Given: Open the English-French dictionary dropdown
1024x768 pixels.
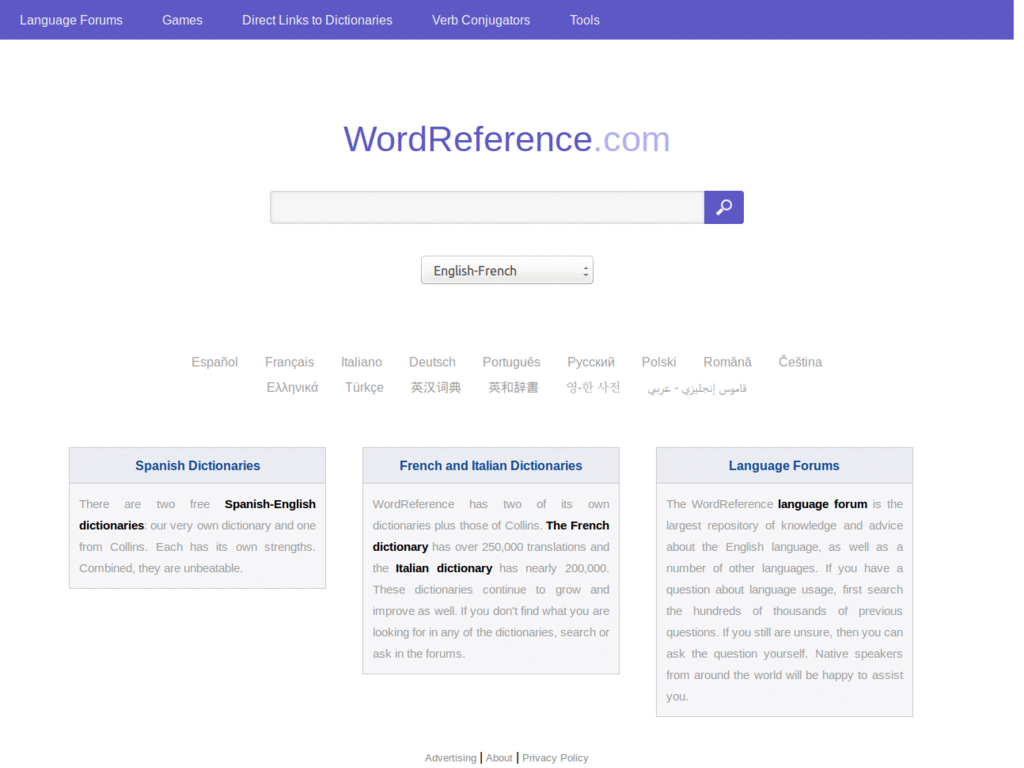Looking at the screenshot, I should (507, 270).
